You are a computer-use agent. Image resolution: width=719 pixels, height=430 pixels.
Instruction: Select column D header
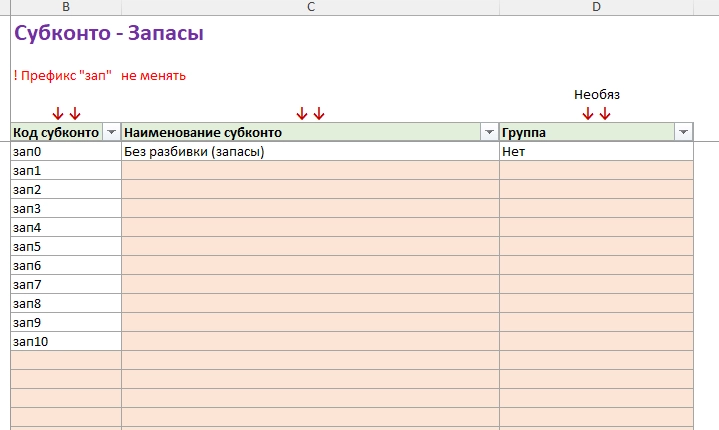[596, 7]
